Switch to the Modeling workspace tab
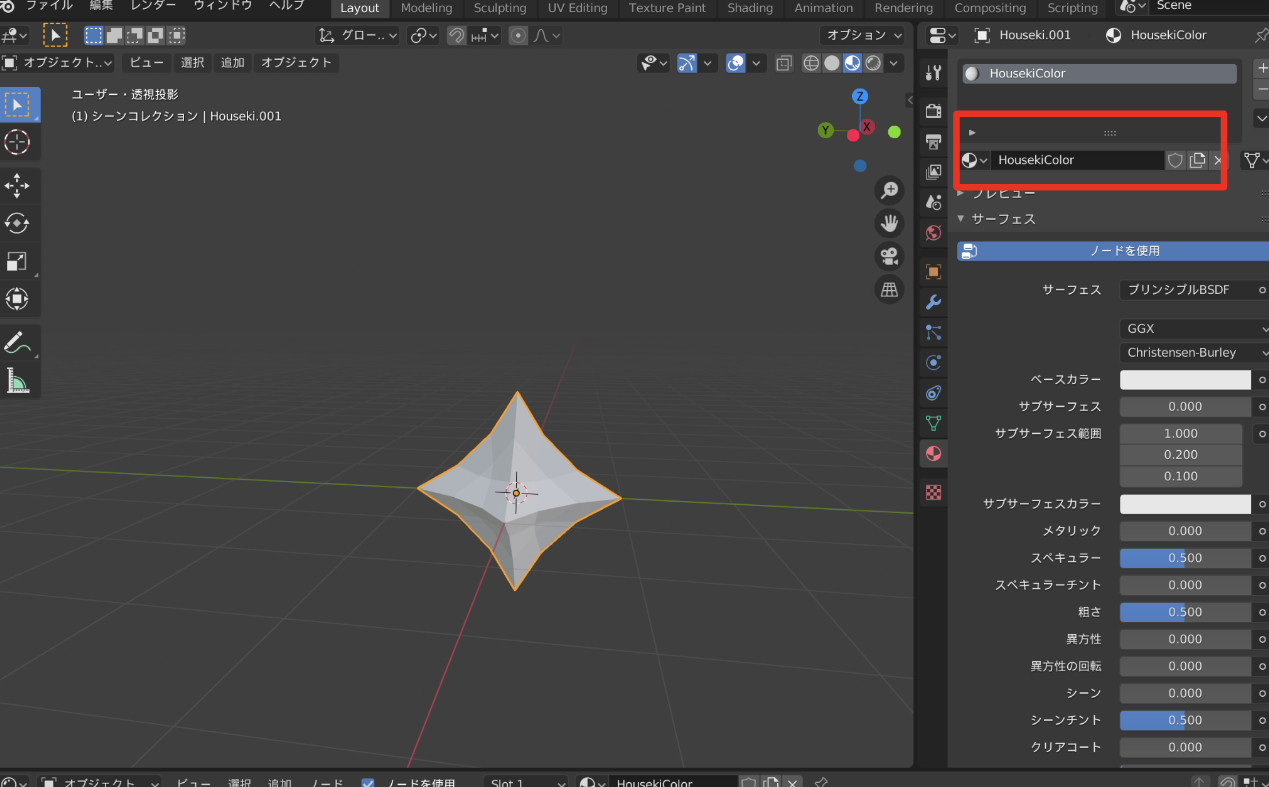 426,8
